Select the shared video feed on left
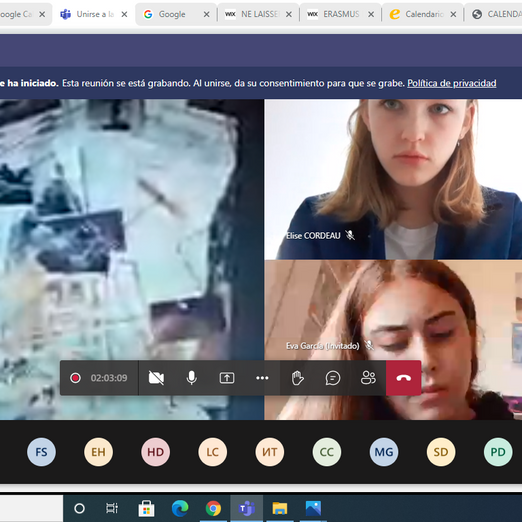The height and width of the screenshot is (522, 522). coord(132,259)
